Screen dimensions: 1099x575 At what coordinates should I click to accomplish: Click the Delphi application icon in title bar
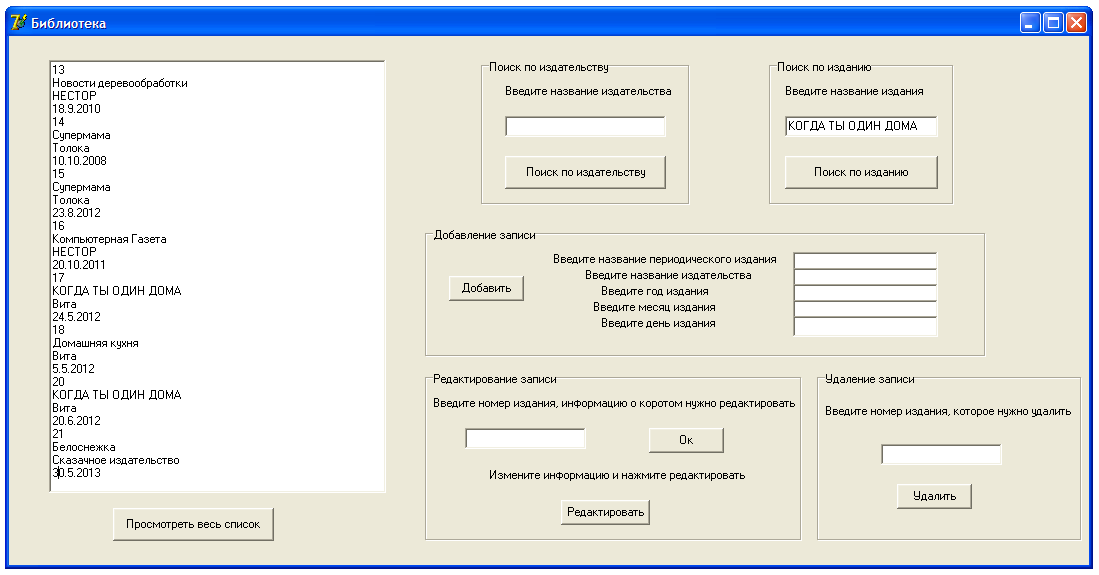pos(18,22)
